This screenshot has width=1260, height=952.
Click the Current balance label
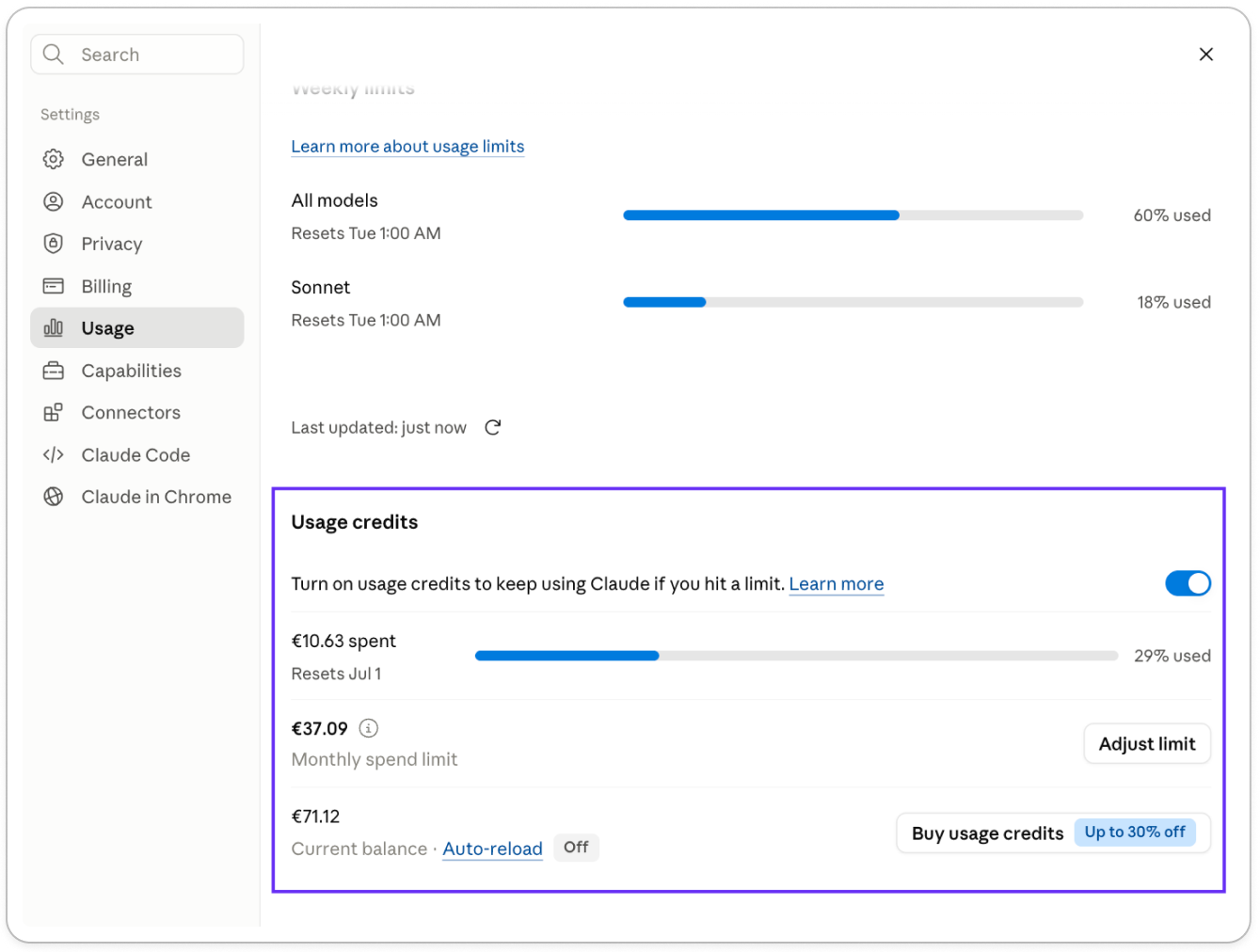359,849
